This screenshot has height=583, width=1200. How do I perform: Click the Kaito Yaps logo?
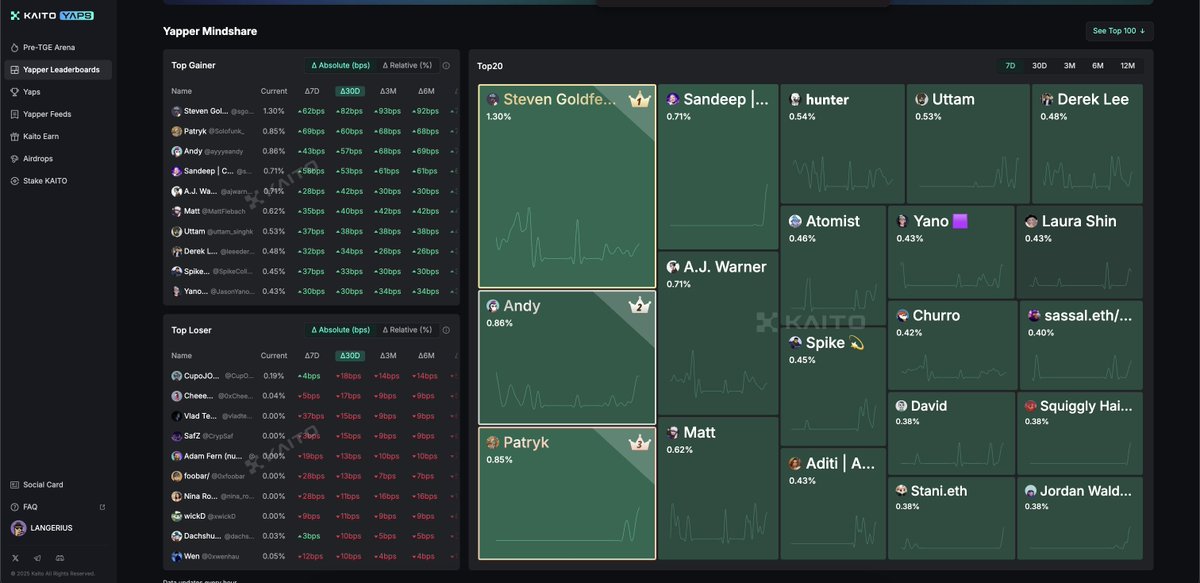[52, 15]
